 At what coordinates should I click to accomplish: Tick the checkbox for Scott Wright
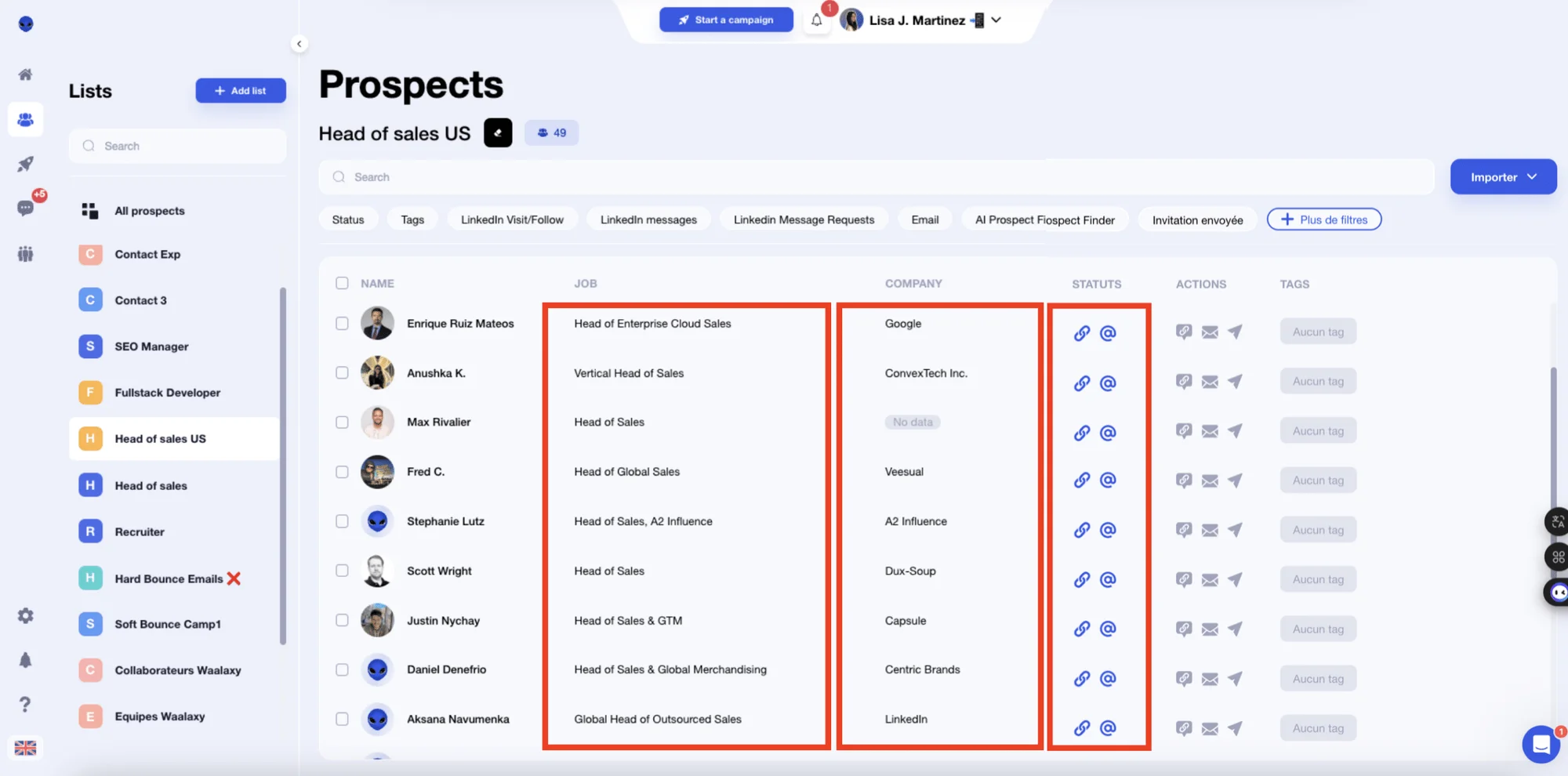(x=342, y=571)
